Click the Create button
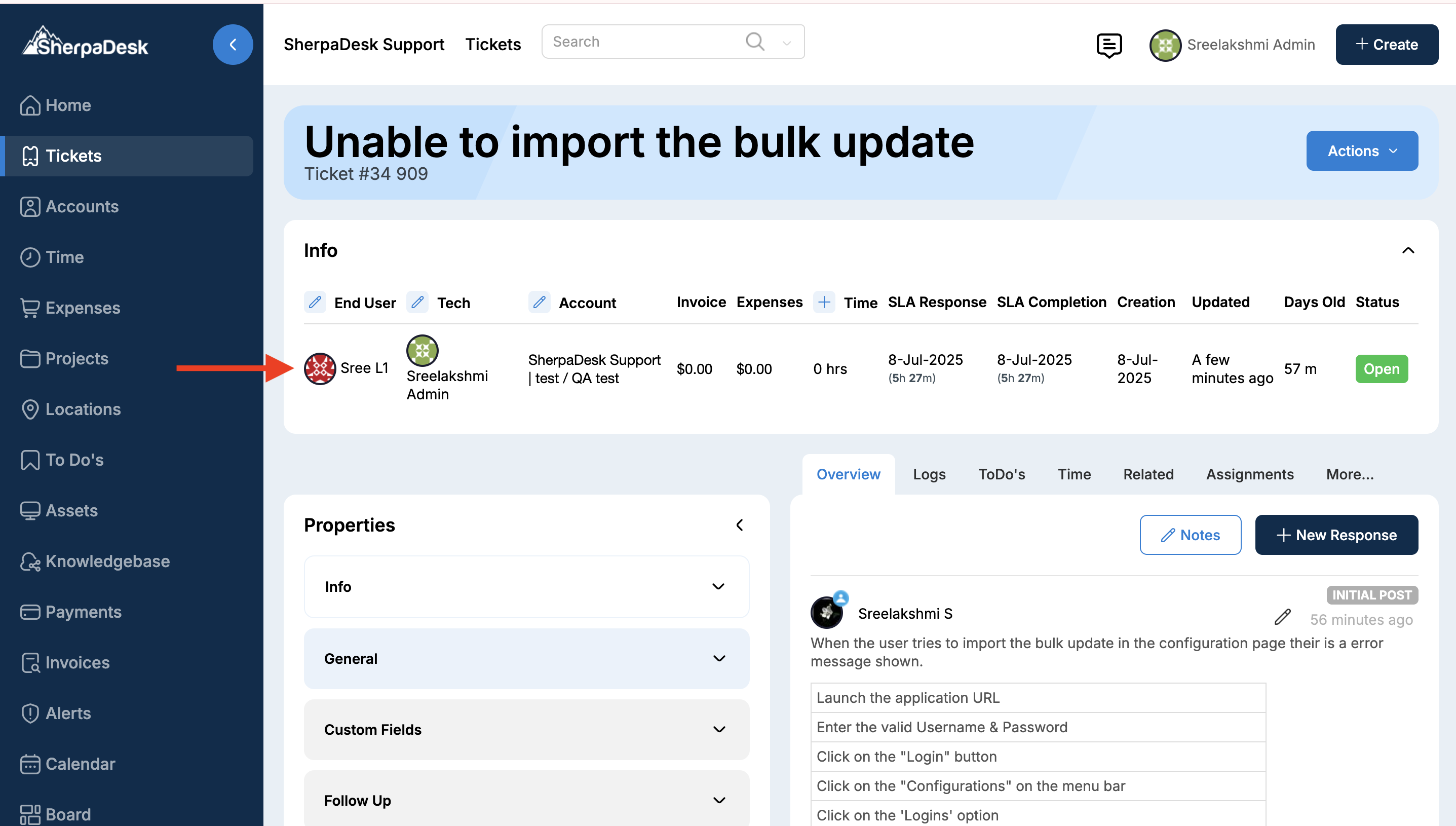This screenshot has height=826, width=1456. pos(1386,45)
